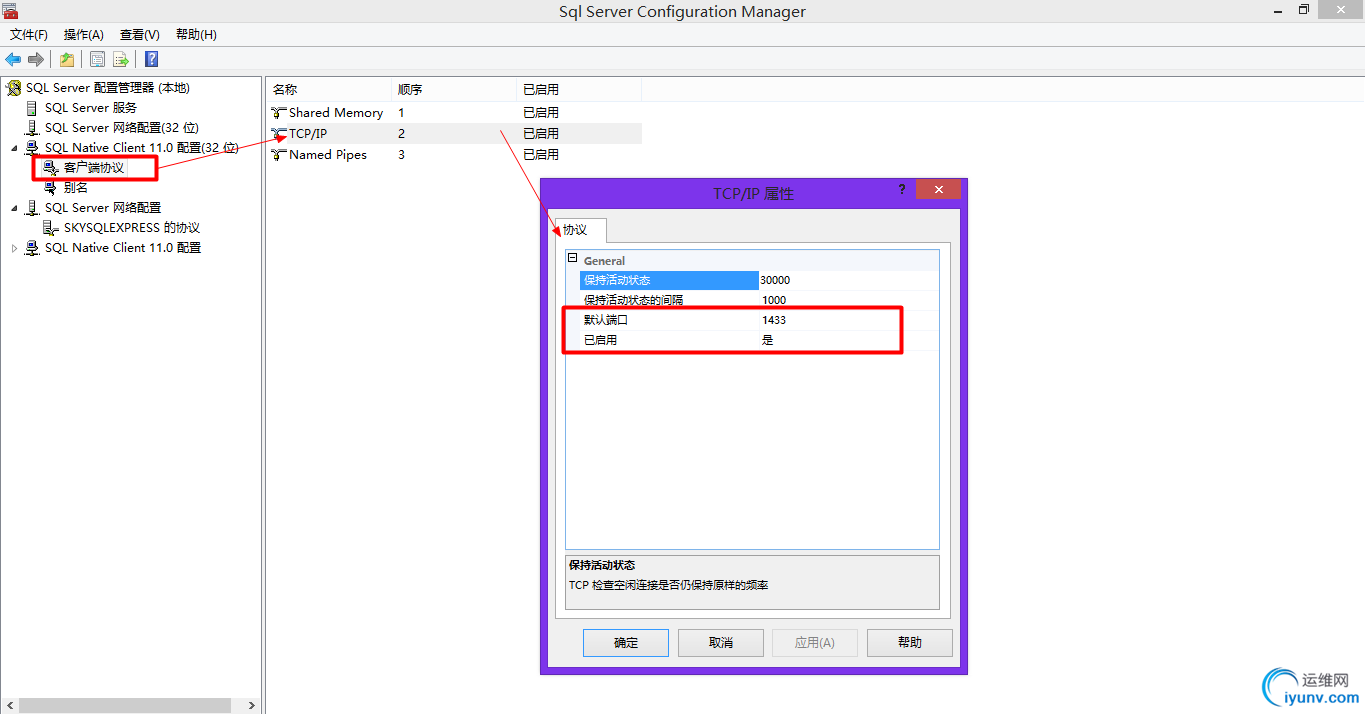This screenshot has width=1365, height=714.
Task: Open the 查看(V) menu
Action: (x=140, y=35)
